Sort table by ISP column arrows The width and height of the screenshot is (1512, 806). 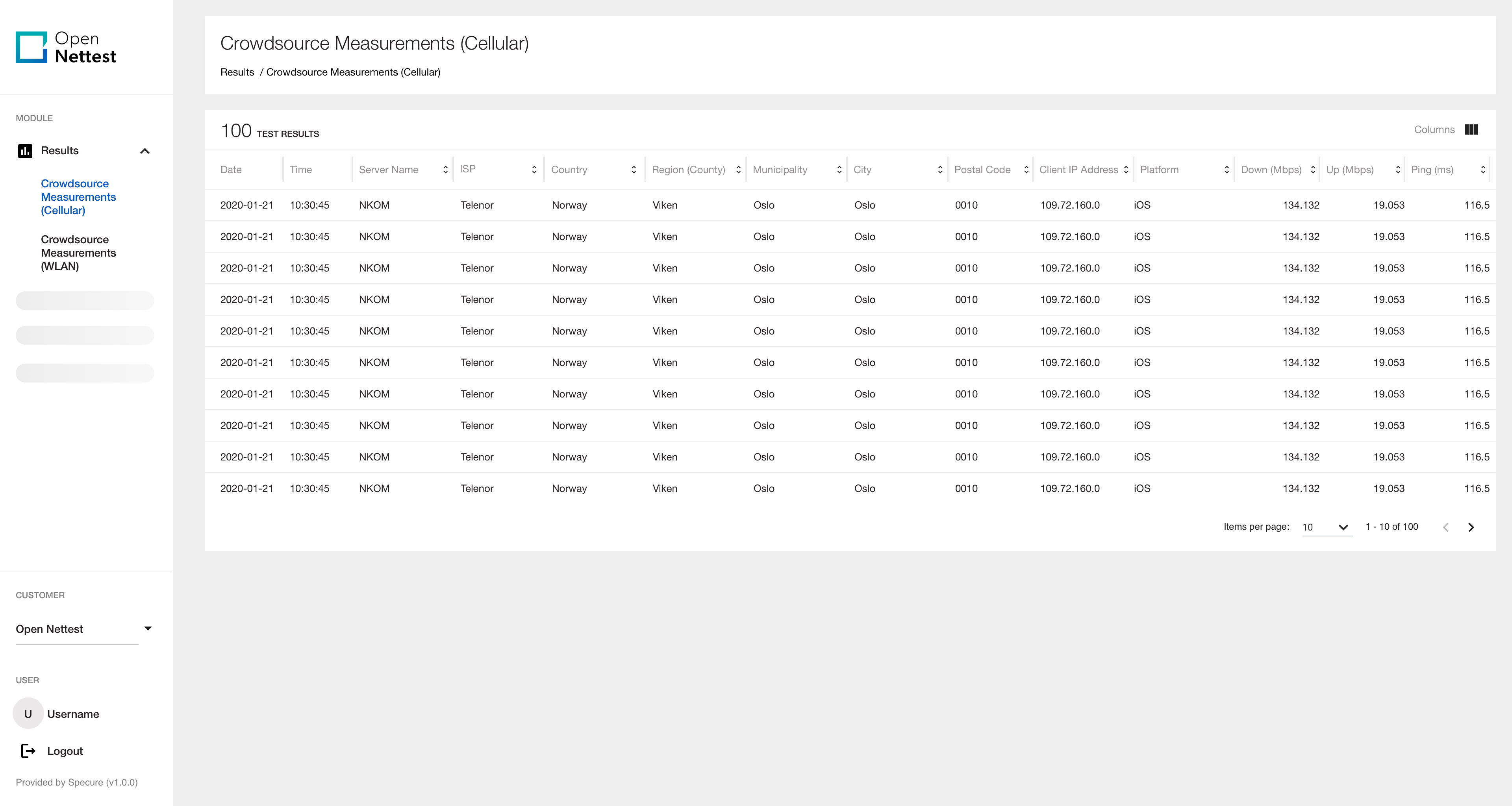(534, 170)
